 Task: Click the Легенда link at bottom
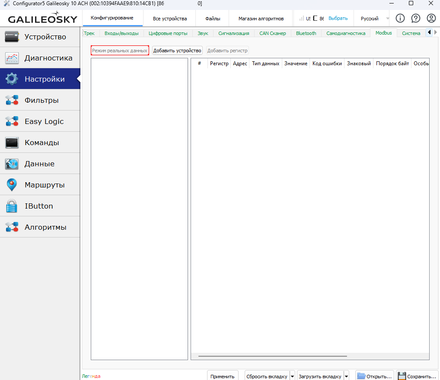91,376
